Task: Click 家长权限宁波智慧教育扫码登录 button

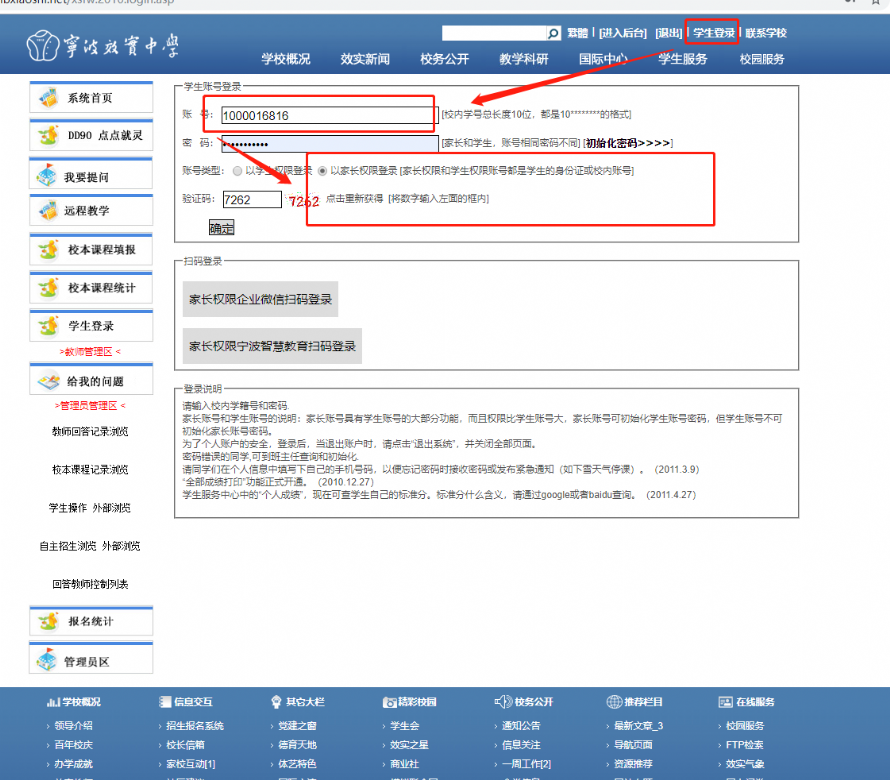Action: (272, 346)
